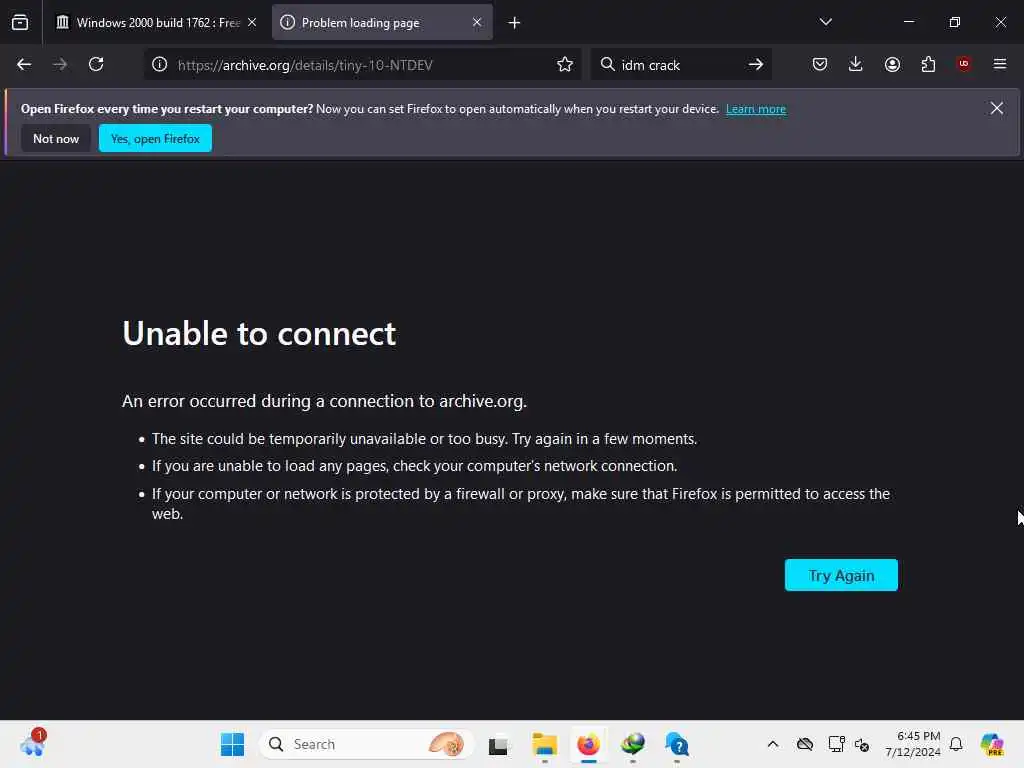Close the Windows 2000 build 1762 tab

252,22
